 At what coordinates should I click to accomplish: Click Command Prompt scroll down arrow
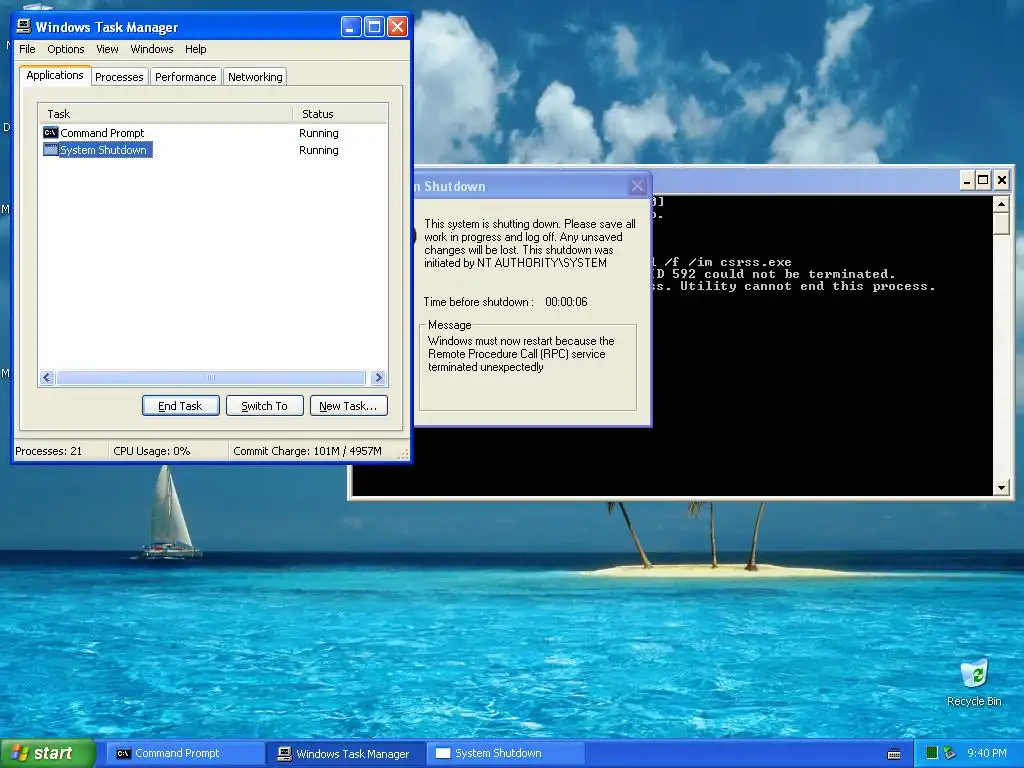tap(1001, 487)
